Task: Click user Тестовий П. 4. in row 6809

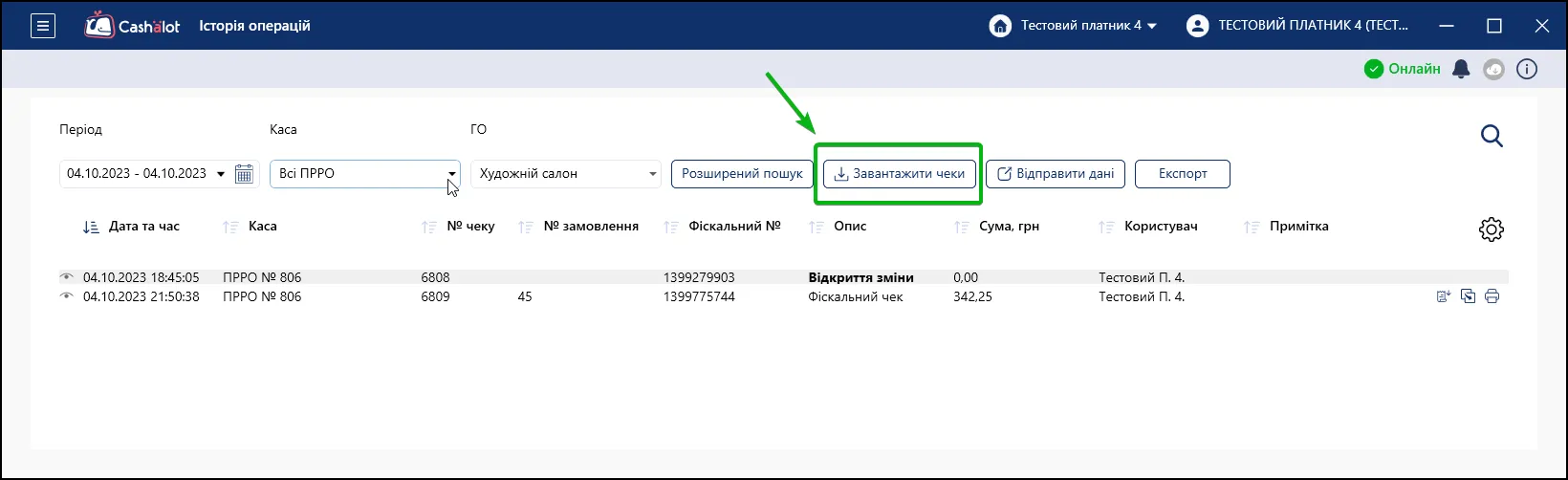Action: tap(1142, 296)
